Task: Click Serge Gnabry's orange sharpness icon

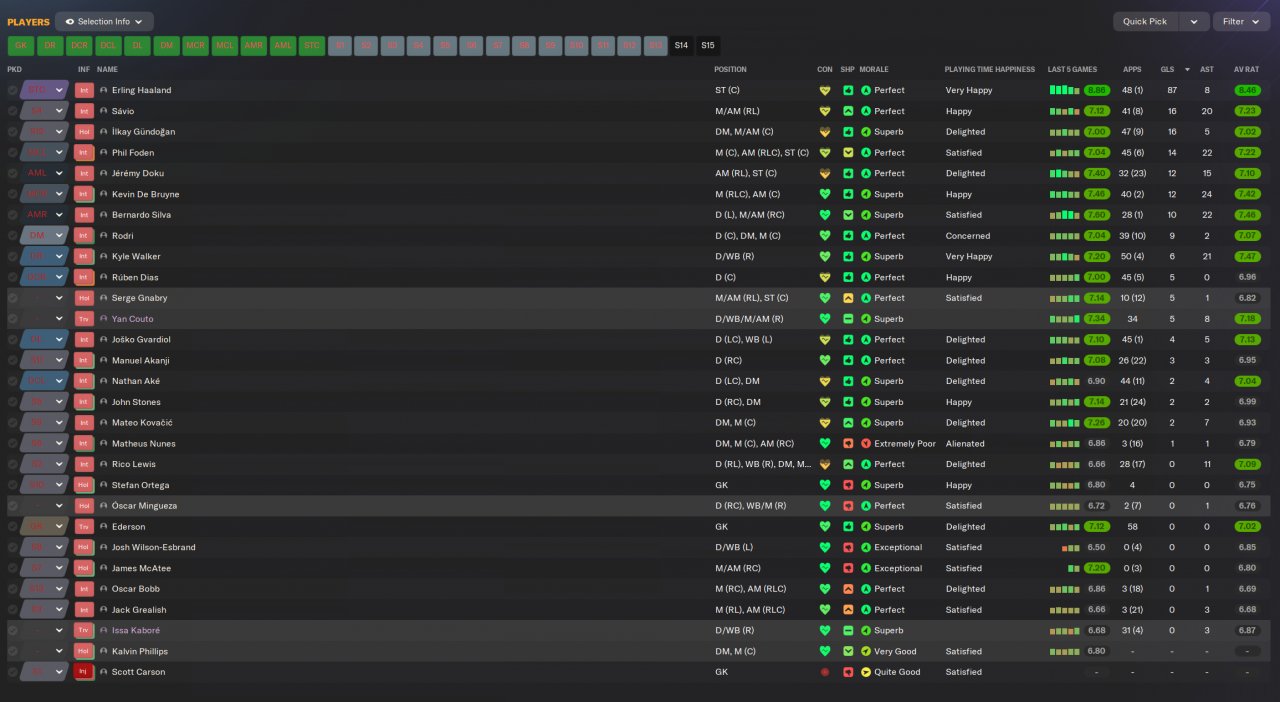Action: tap(848, 298)
